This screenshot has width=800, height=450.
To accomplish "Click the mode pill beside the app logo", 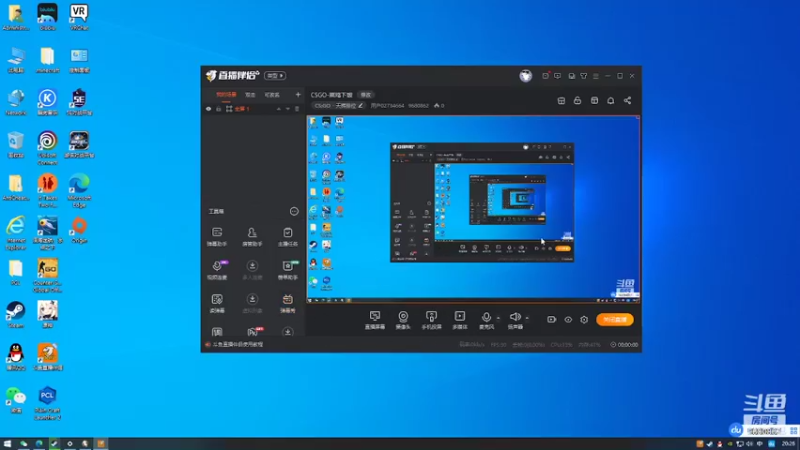I will 275,76.
